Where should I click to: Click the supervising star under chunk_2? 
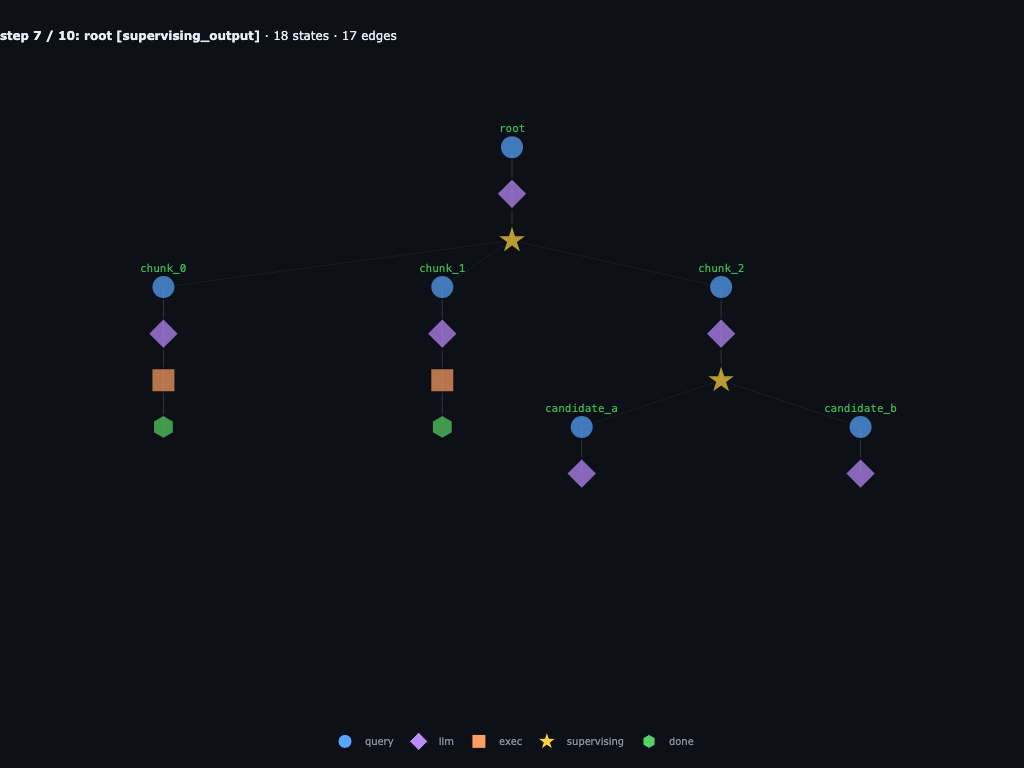(x=721, y=380)
